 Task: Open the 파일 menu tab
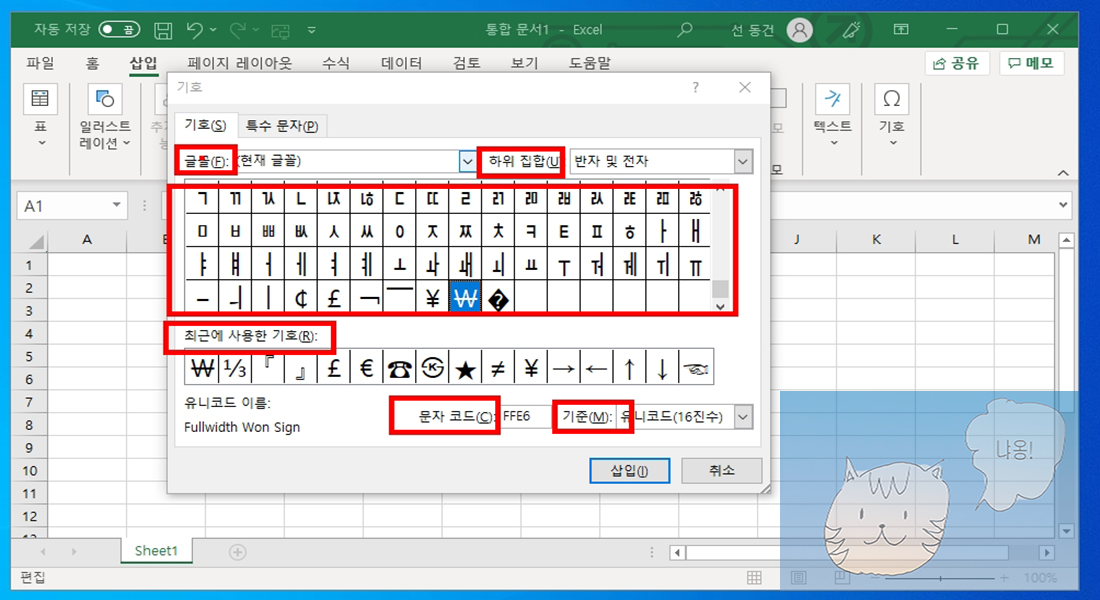[x=40, y=63]
